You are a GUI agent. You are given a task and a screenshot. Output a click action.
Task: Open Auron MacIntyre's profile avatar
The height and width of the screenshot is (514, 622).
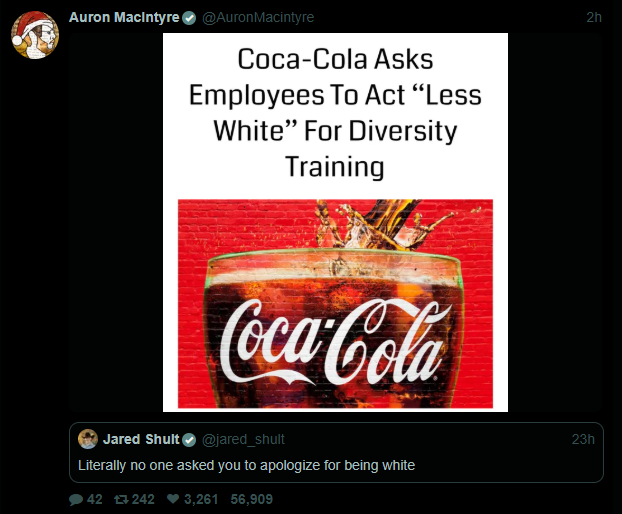point(35,35)
